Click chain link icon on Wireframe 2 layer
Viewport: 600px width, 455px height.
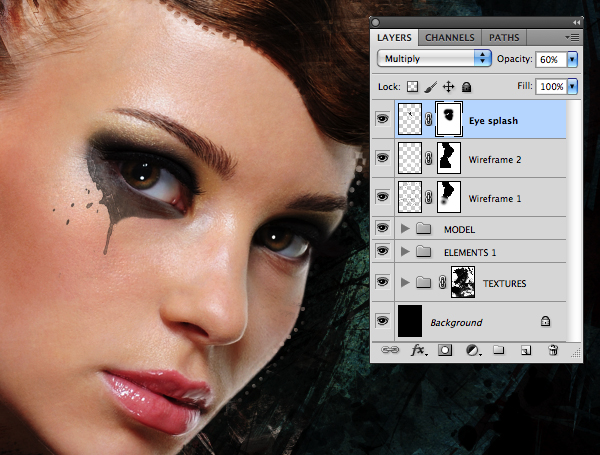coord(429,158)
